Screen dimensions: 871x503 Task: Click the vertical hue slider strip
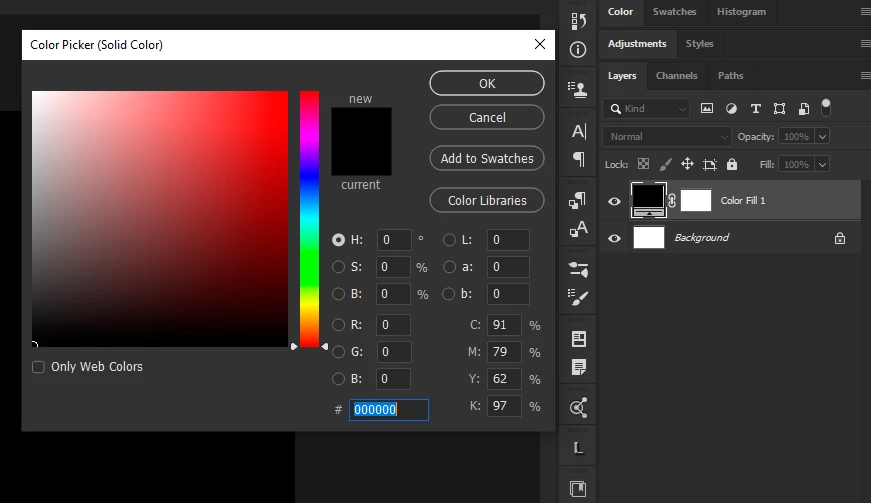point(309,219)
